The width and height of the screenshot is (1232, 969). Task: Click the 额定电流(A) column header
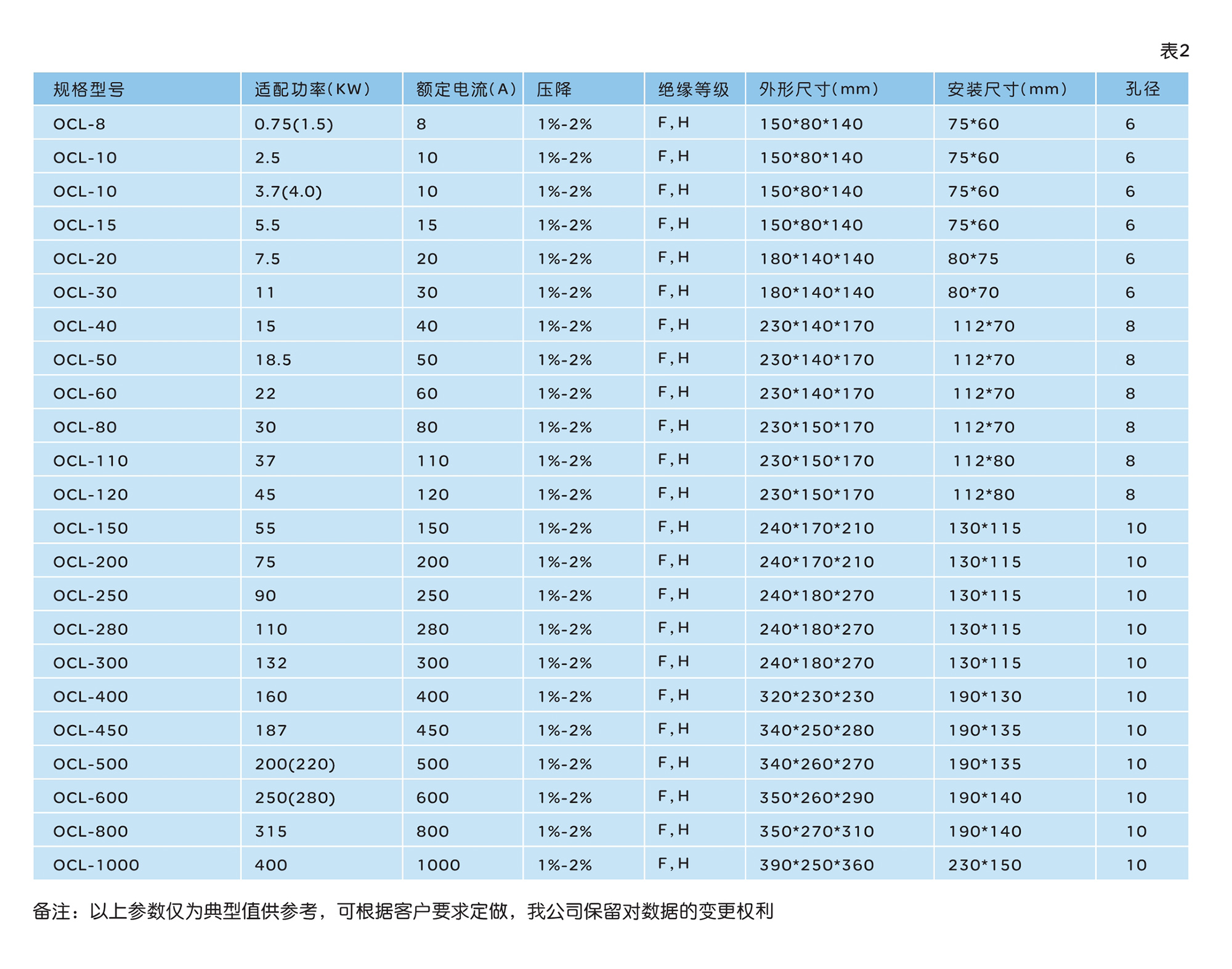(x=466, y=89)
